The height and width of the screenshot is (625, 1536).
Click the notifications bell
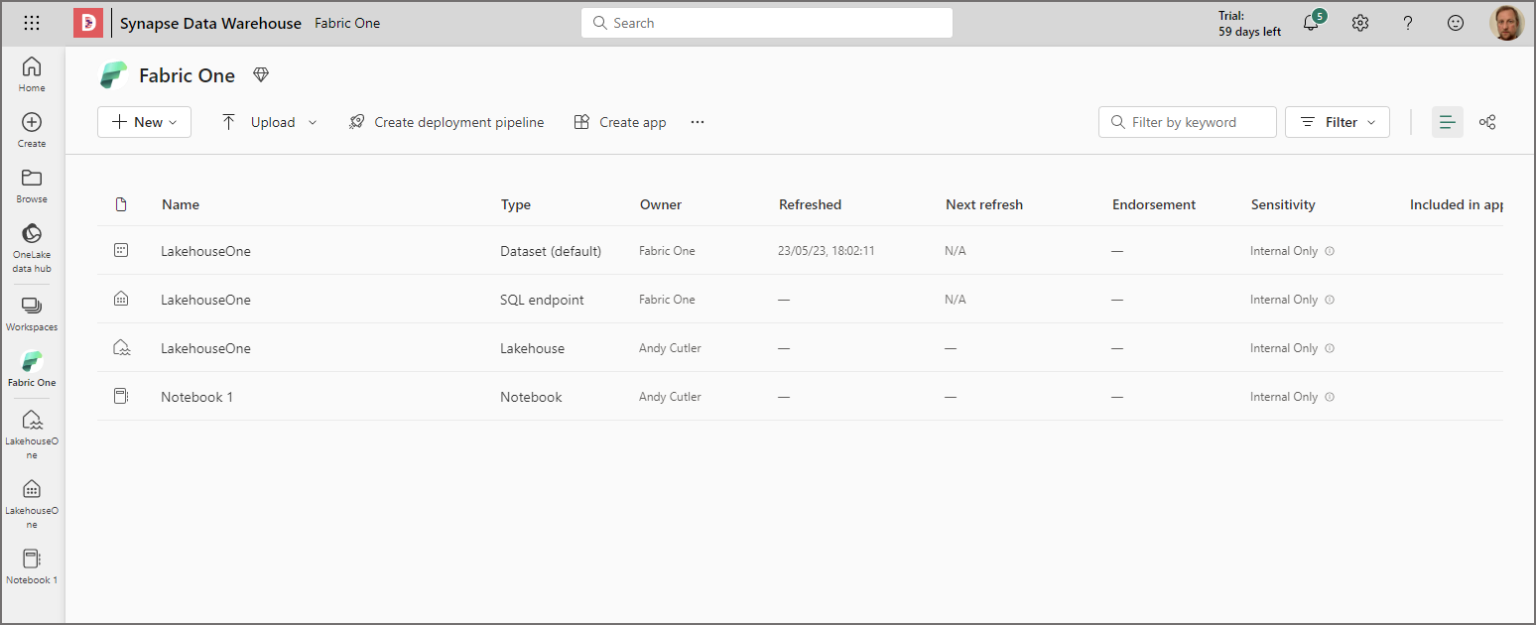1311,22
